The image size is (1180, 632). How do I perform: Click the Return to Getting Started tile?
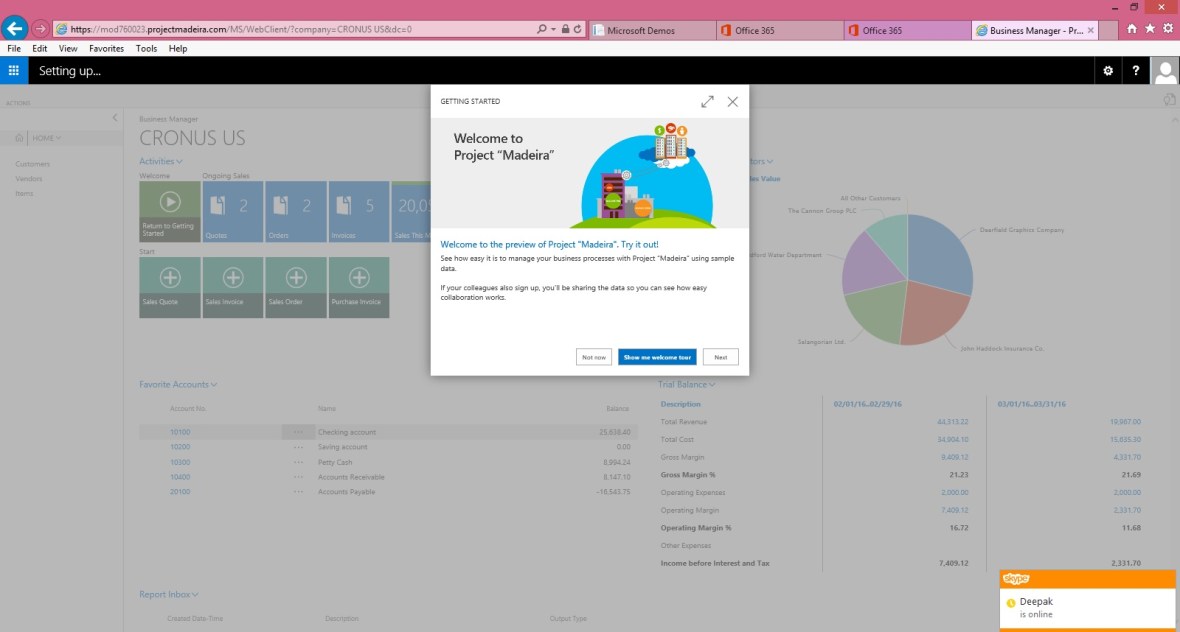coord(170,212)
